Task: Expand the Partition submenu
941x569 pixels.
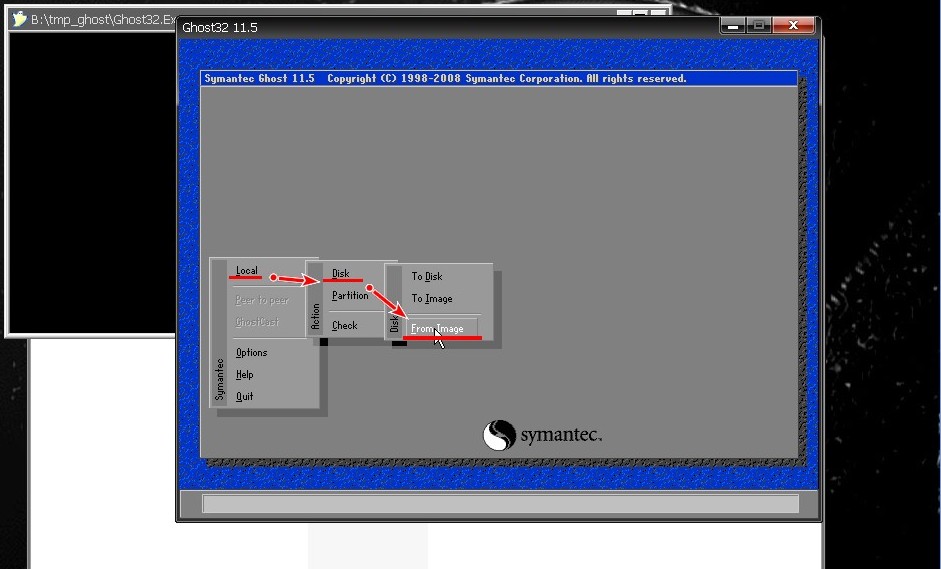Action: point(350,296)
